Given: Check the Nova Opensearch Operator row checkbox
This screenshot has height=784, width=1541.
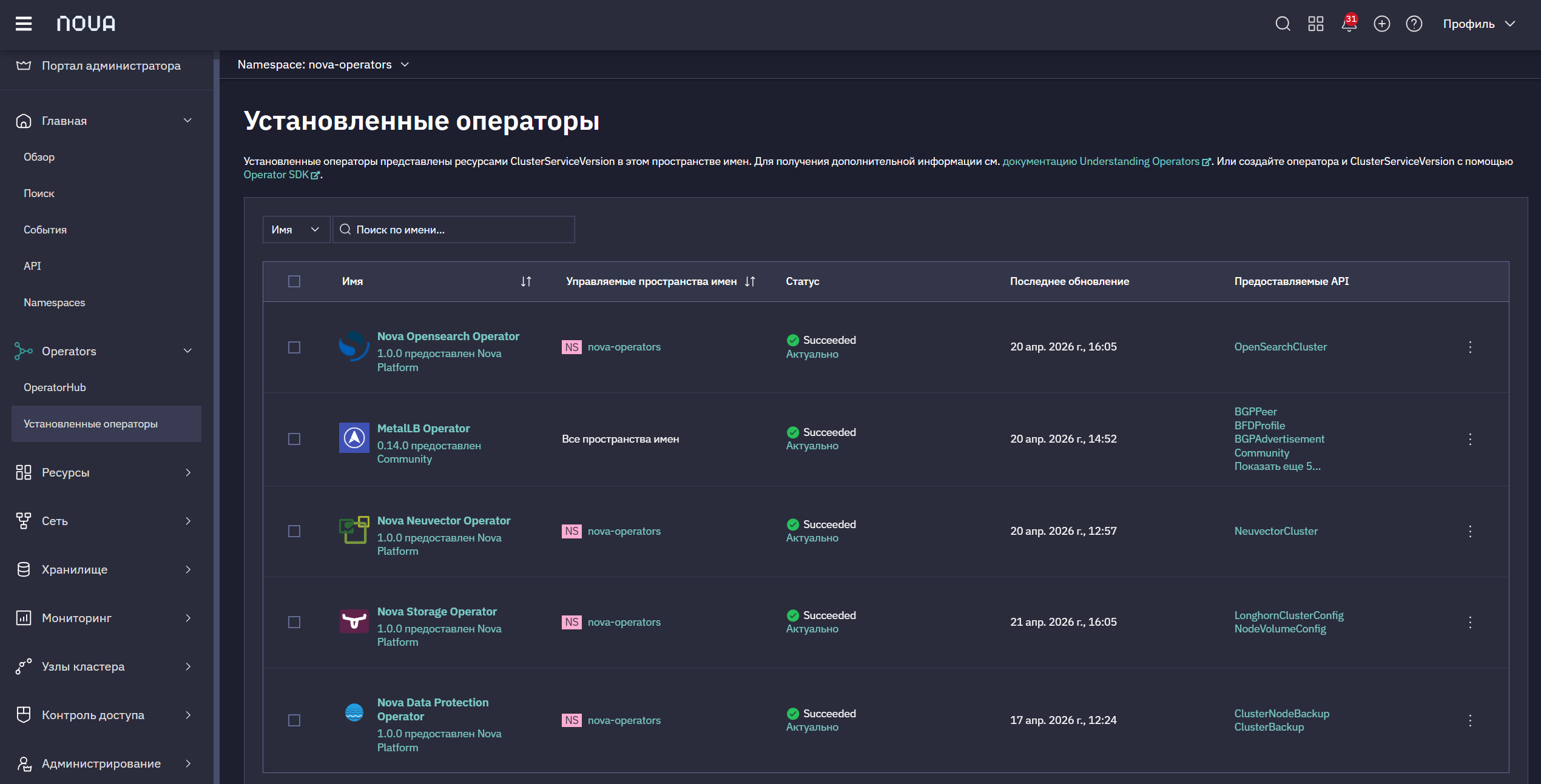Looking at the screenshot, I should coord(294,347).
